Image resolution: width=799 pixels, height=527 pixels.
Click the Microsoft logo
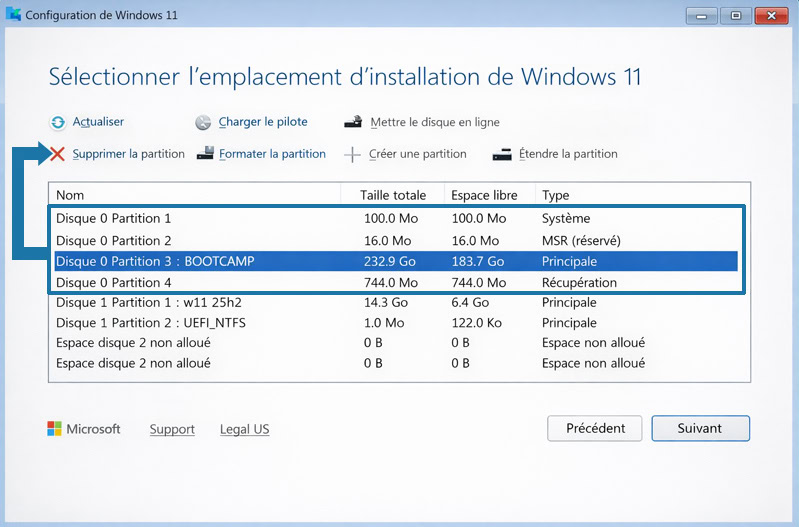click(x=54, y=429)
